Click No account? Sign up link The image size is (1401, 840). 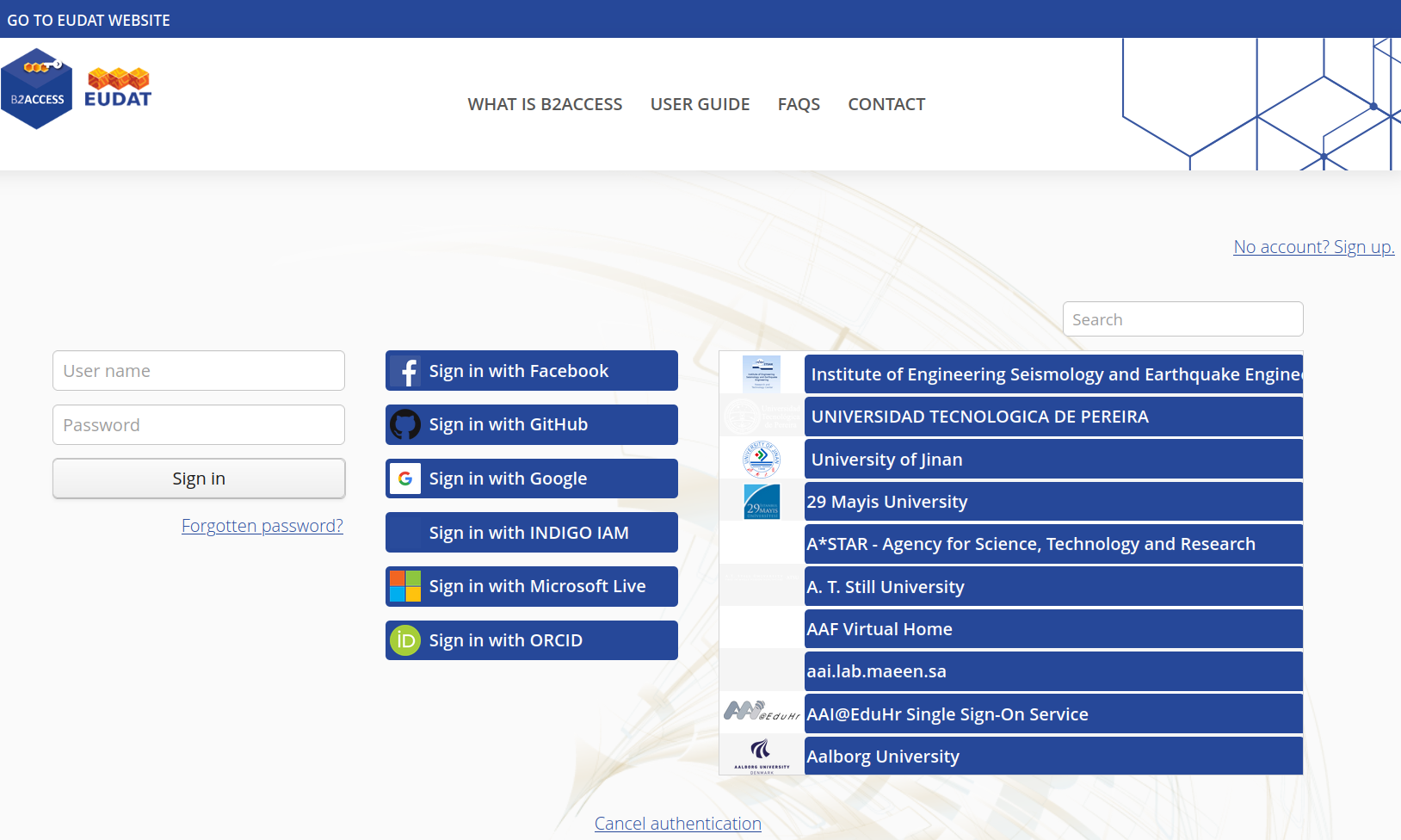[1313, 247]
